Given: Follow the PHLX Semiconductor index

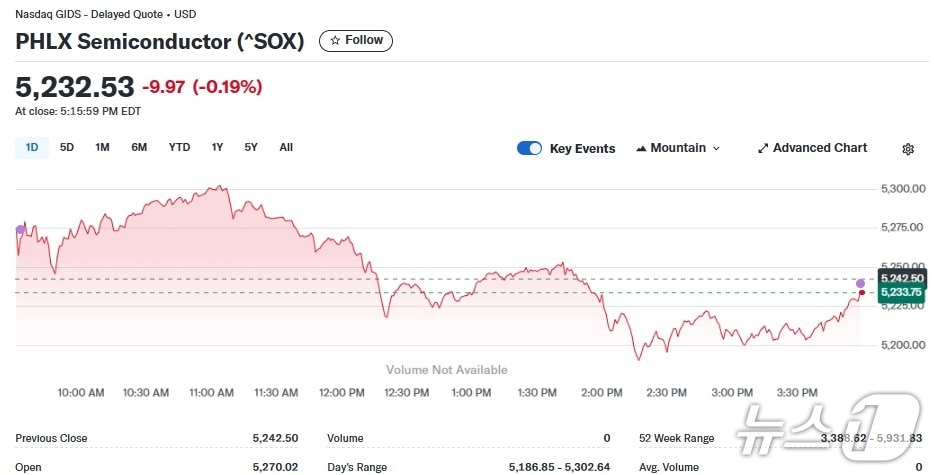Looking at the screenshot, I should 356,41.
